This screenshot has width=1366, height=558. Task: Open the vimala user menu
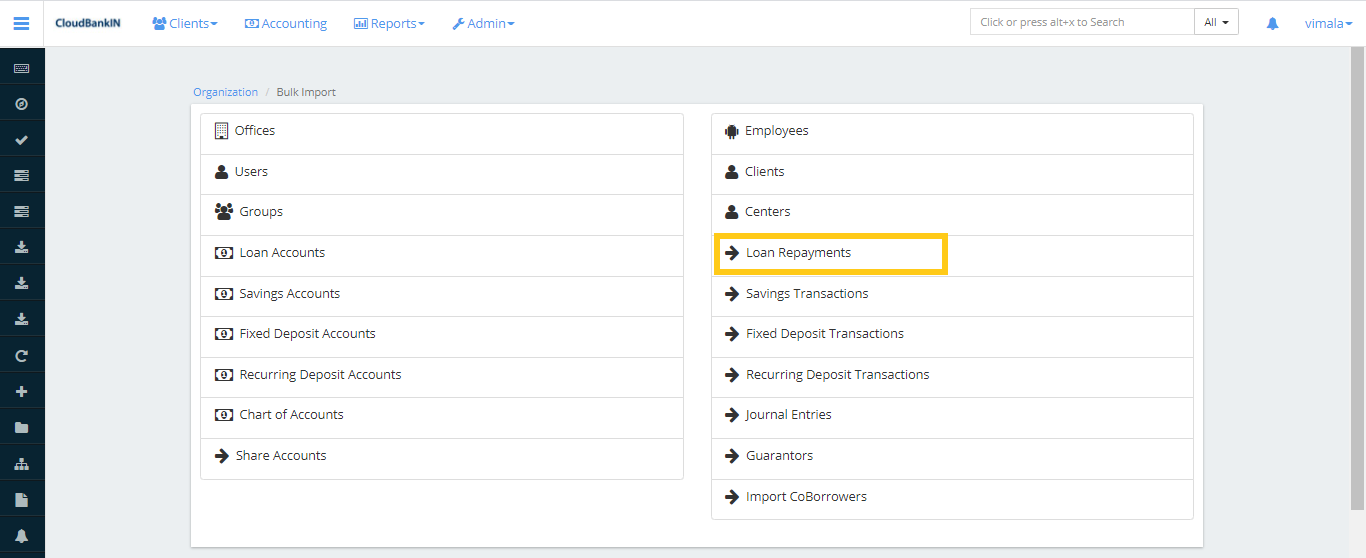[1328, 23]
